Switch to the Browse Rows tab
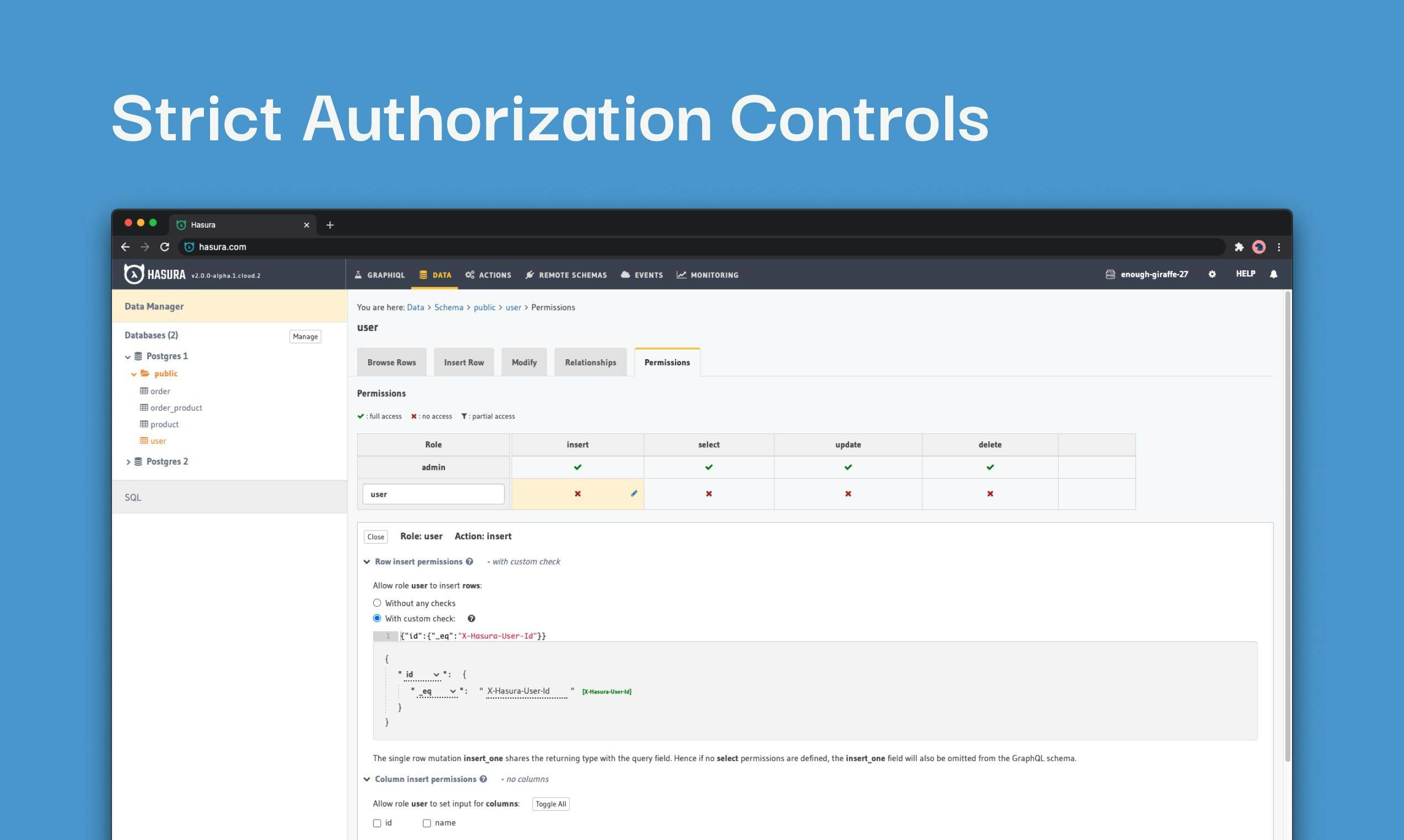 392,363
